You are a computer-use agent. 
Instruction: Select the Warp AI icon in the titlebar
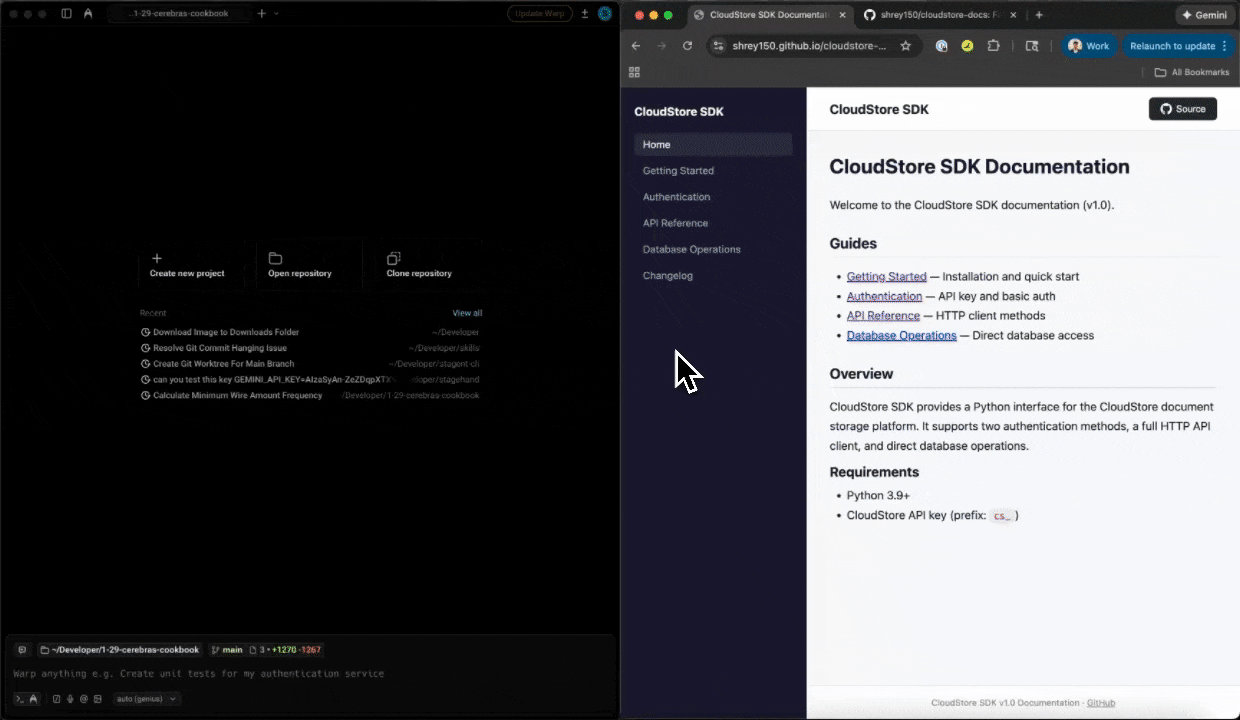(x=88, y=13)
